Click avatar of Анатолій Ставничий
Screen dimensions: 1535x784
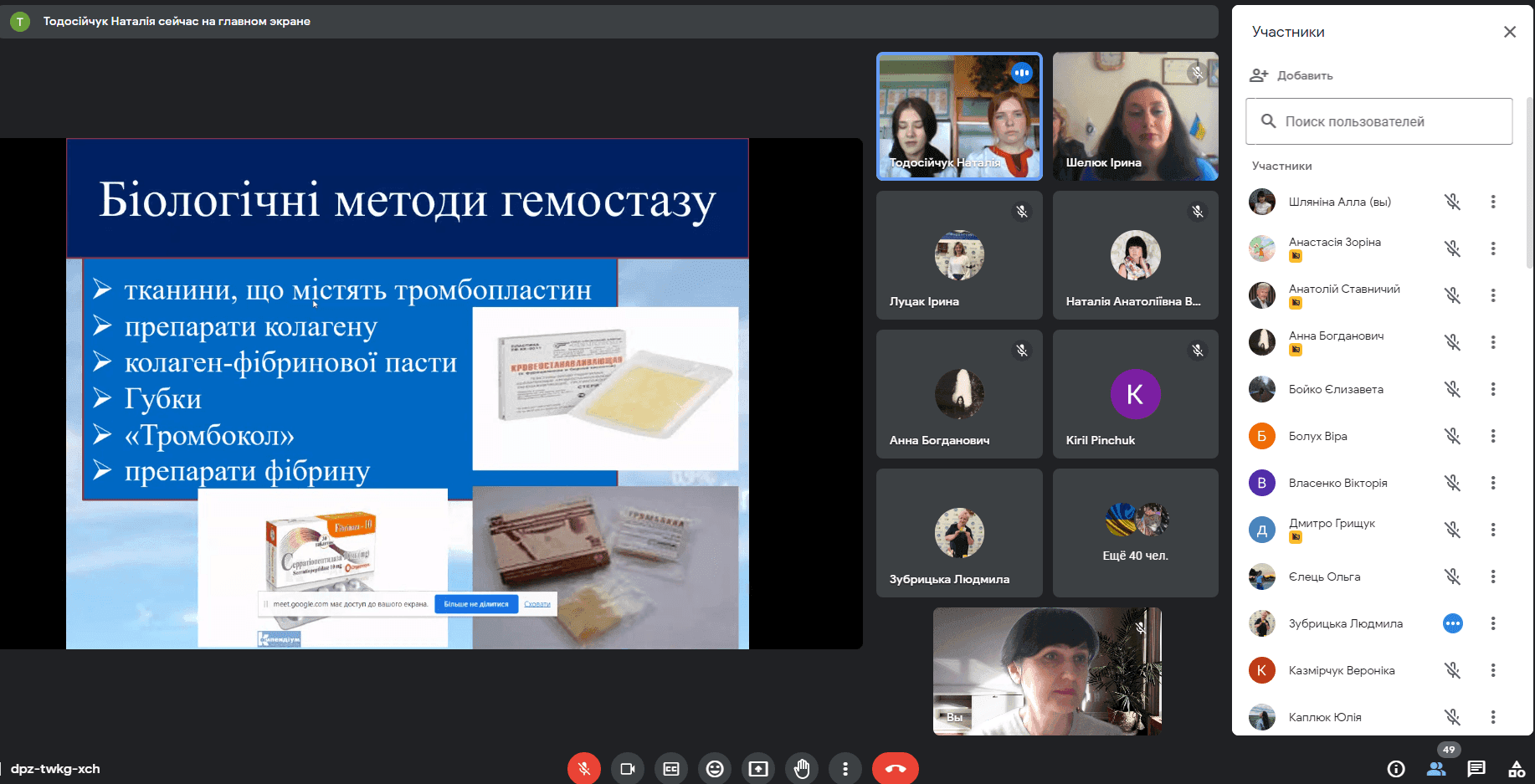[1262, 295]
